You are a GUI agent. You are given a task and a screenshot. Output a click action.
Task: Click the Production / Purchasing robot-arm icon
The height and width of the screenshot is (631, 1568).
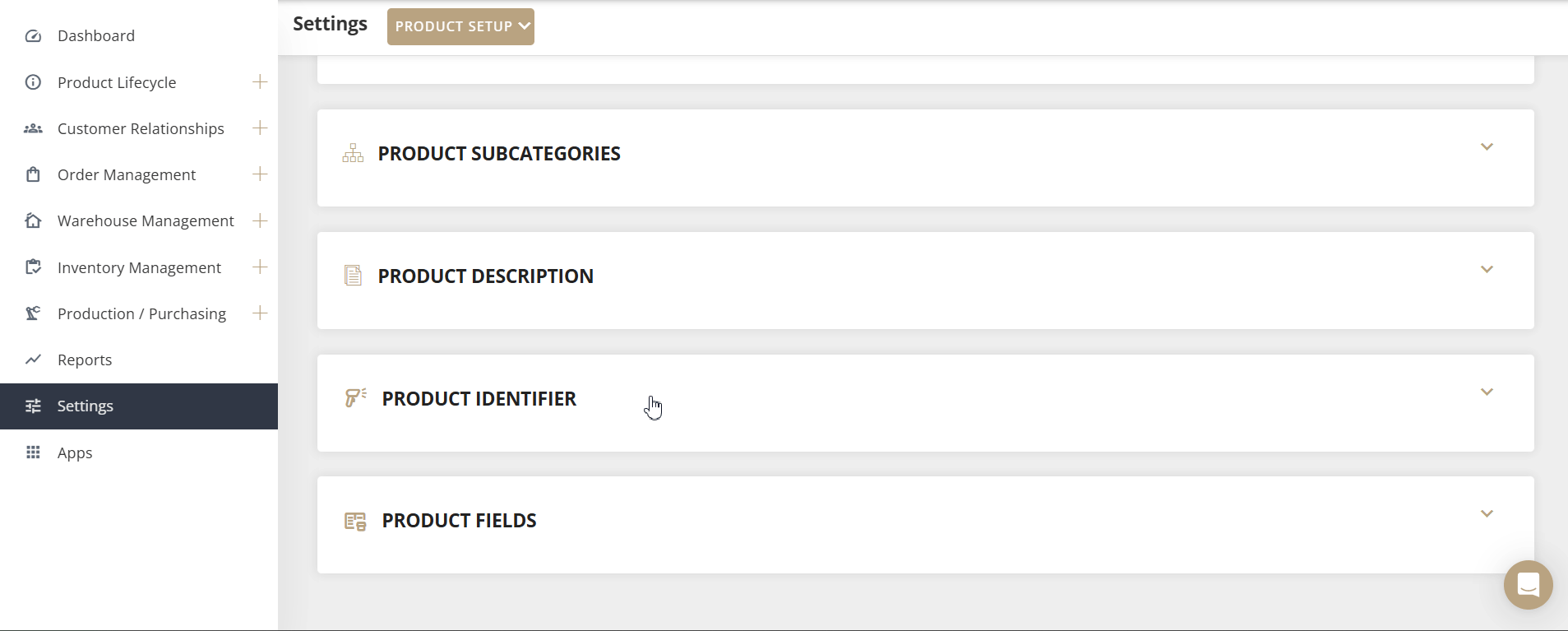[x=33, y=313]
